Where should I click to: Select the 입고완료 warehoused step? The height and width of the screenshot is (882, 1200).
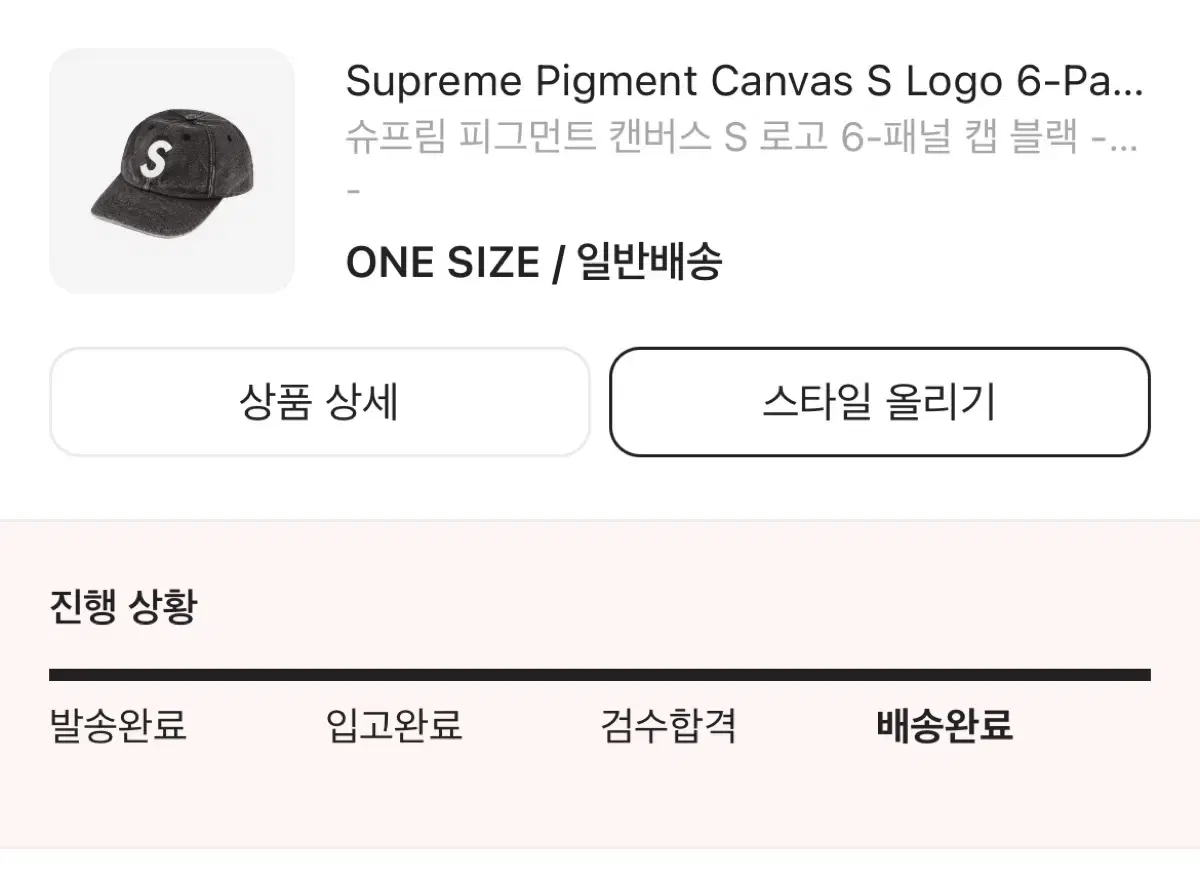pos(394,725)
